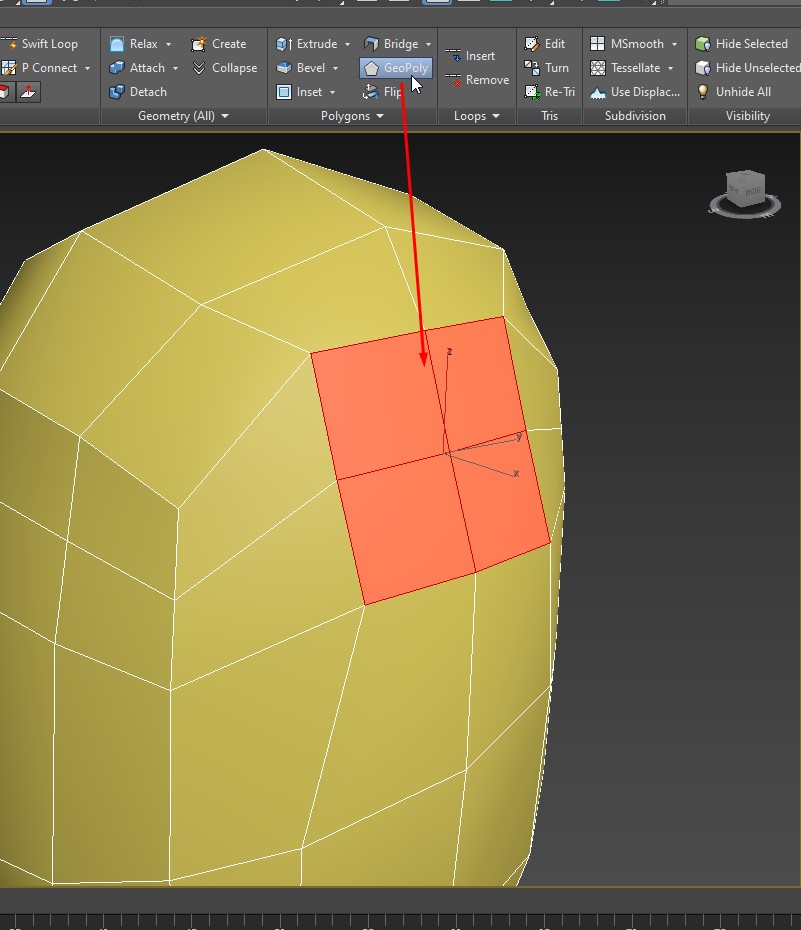Open the Bridge settings dropdown arrow
This screenshot has height=930, width=801.
tap(428, 44)
